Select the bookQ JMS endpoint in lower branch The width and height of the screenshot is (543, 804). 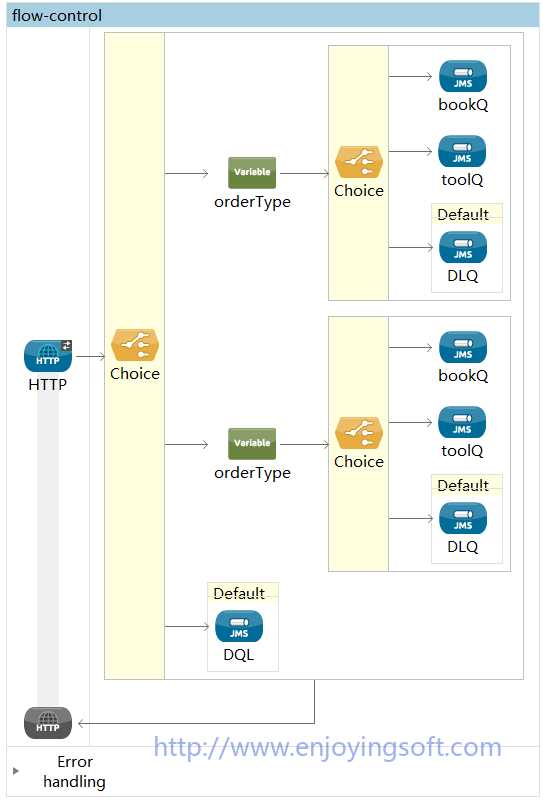[463, 347]
